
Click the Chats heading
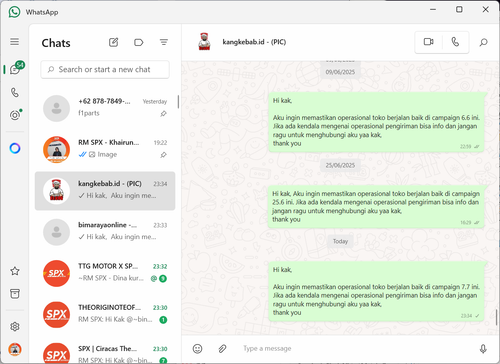[56, 43]
